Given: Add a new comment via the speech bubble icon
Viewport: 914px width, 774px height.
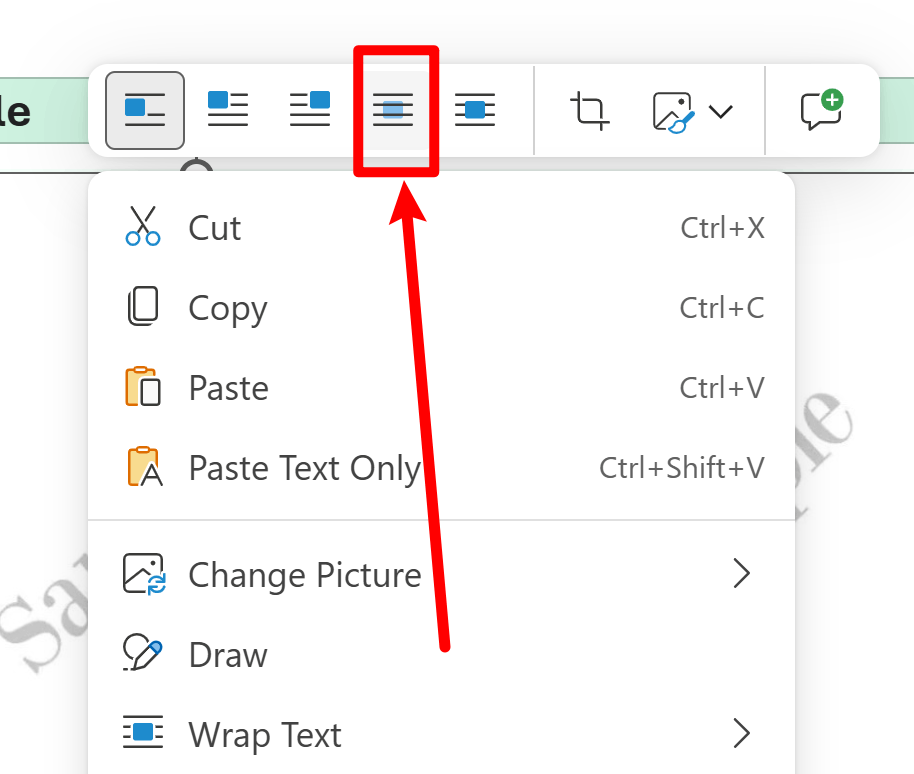Looking at the screenshot, I should (x=821, y=110).
